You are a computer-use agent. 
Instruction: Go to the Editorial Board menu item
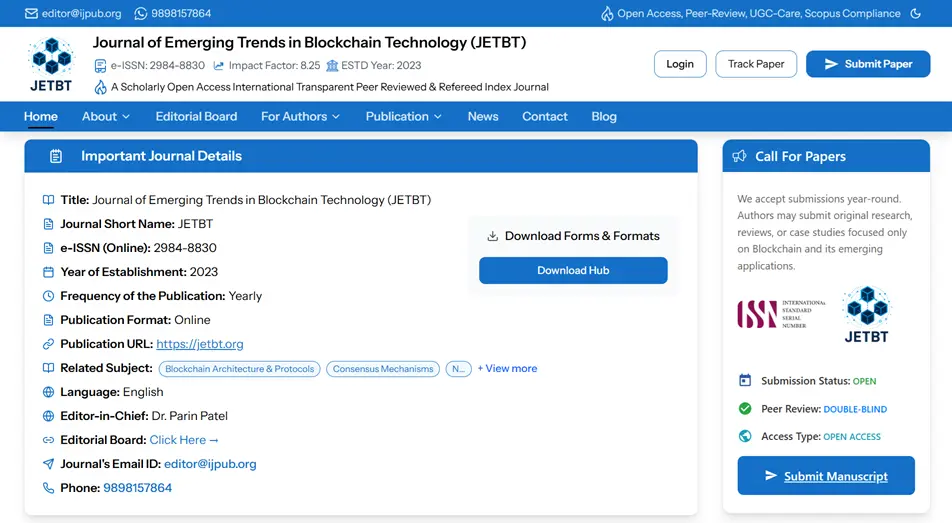(x=196, y=116)
